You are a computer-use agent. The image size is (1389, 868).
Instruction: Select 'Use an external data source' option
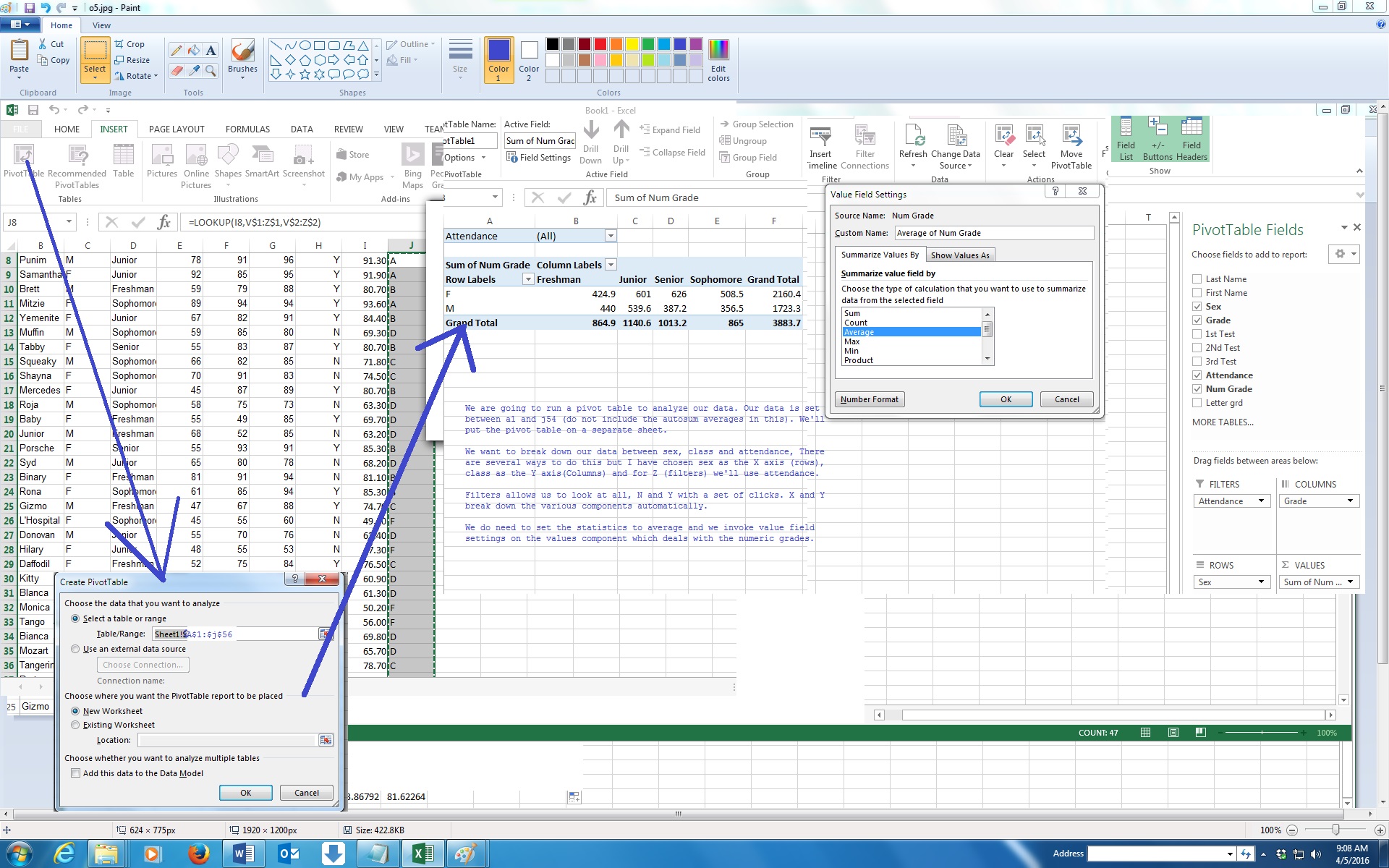pyautogui.click(x=75, y=650)
